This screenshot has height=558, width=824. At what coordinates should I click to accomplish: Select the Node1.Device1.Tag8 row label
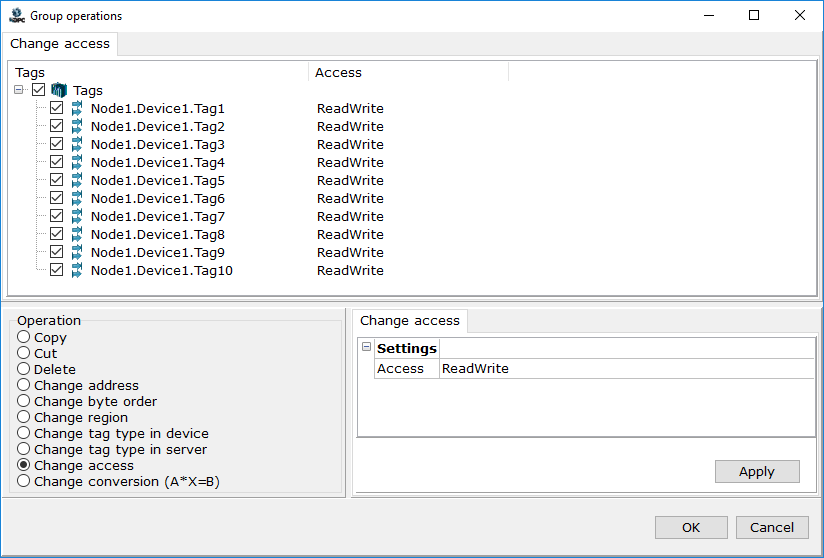tap(158, 234)
